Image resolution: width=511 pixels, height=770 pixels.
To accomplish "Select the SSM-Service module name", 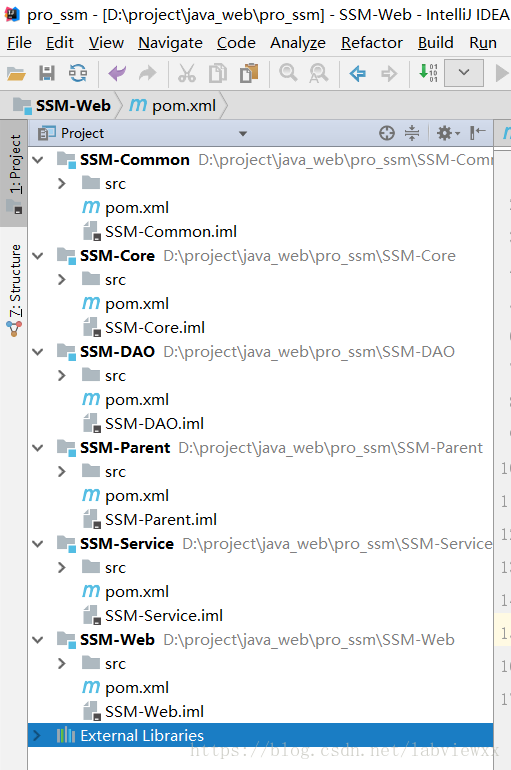I will click(x=127, y=544).
